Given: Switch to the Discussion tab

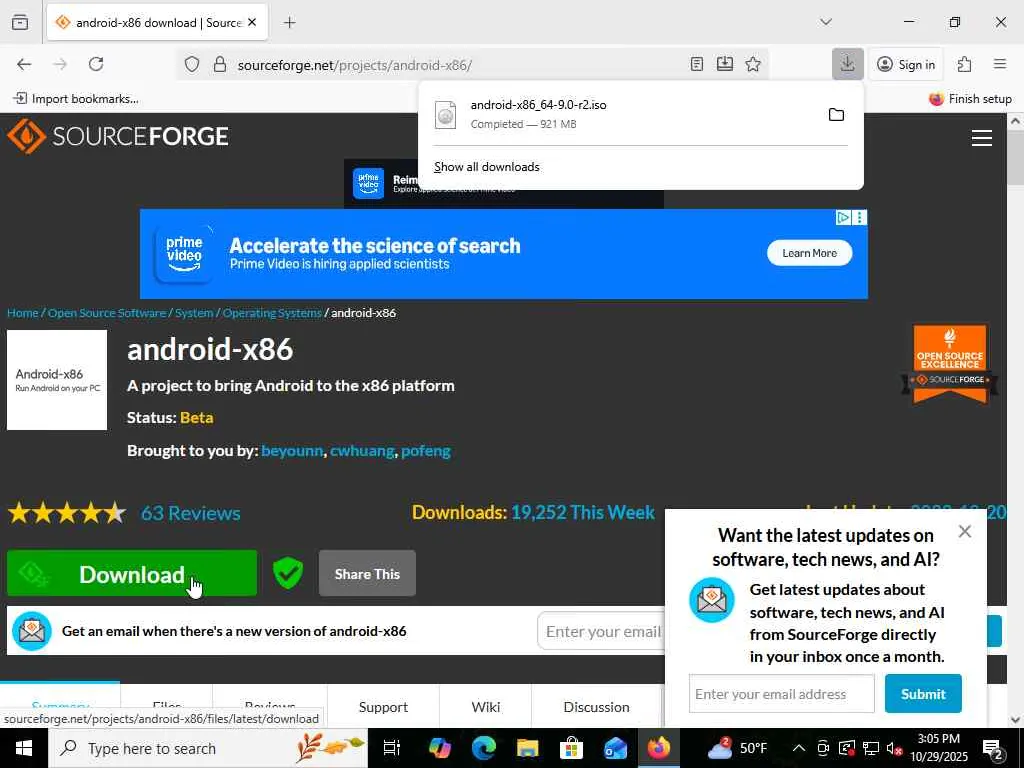Looking at the screenshot, I should [596, 707].
